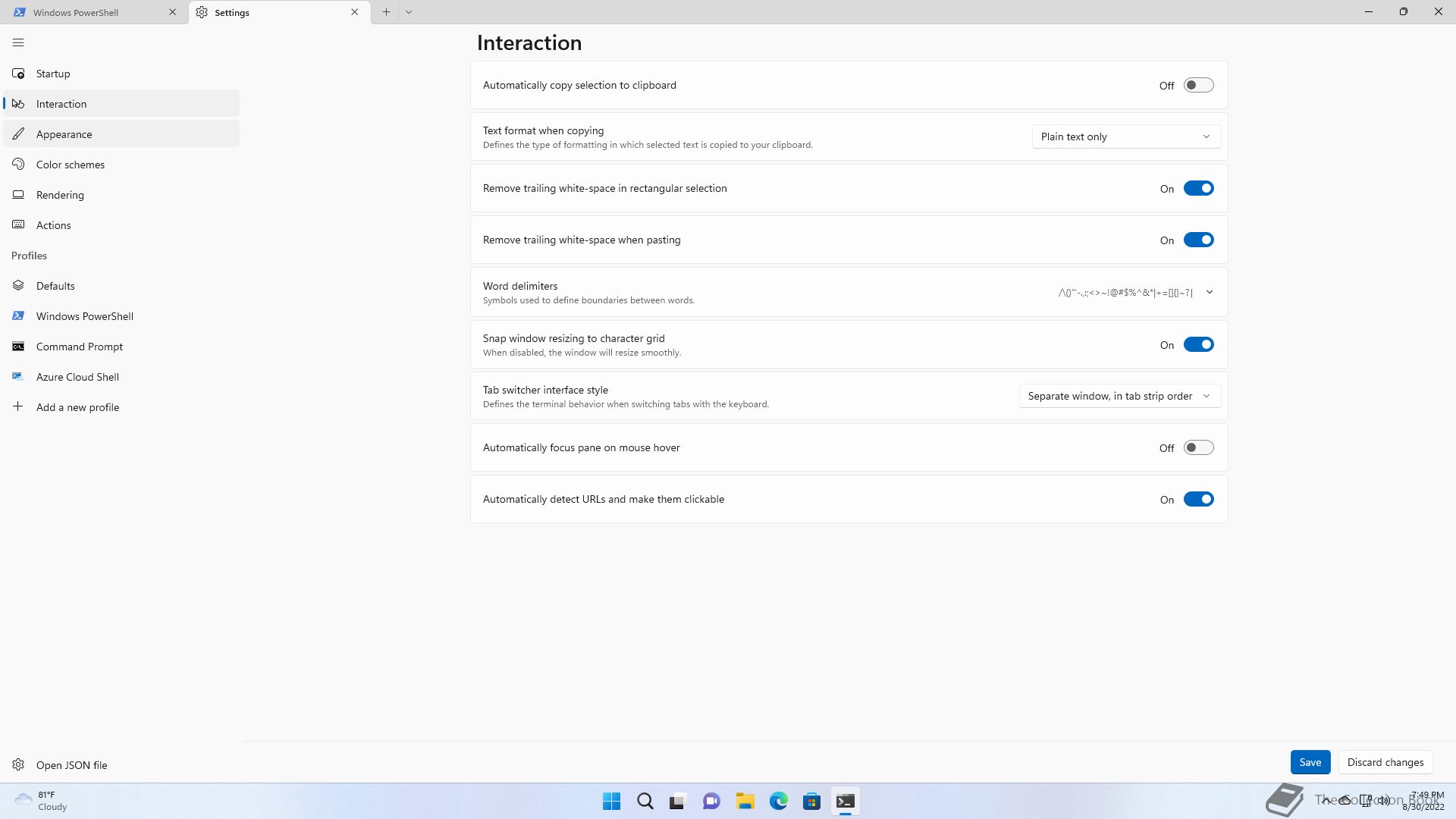Toggle remove trailing white-space when pasting

(1198, 240)
